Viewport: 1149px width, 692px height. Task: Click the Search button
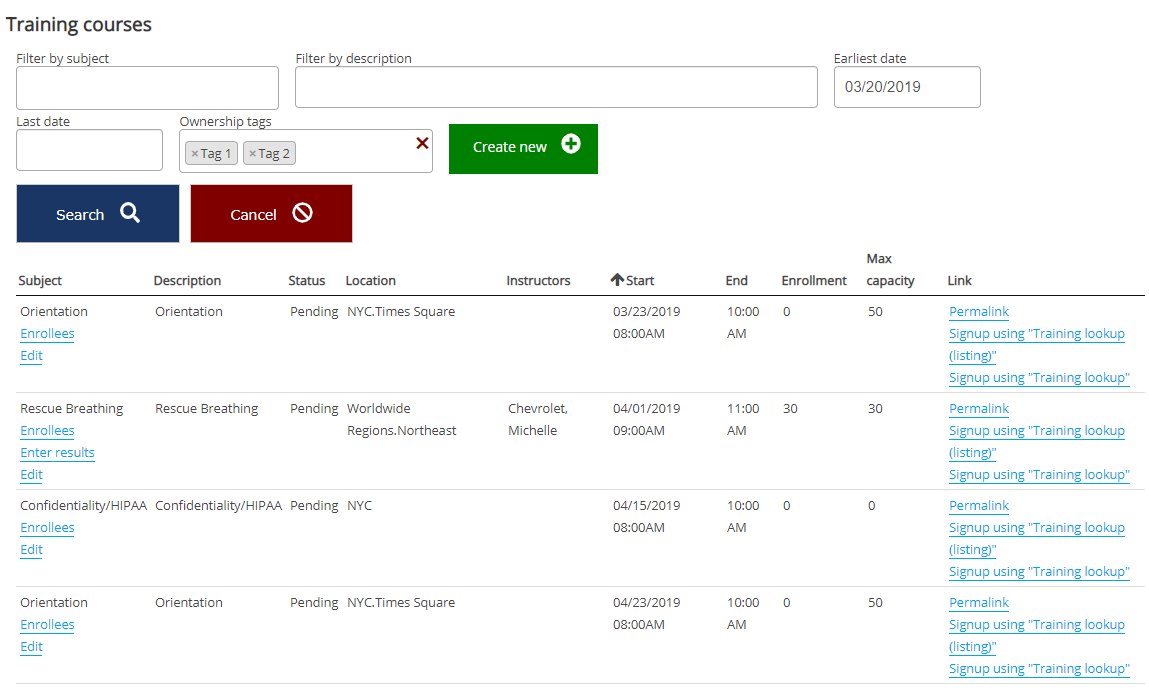click(x=98, y=214)
